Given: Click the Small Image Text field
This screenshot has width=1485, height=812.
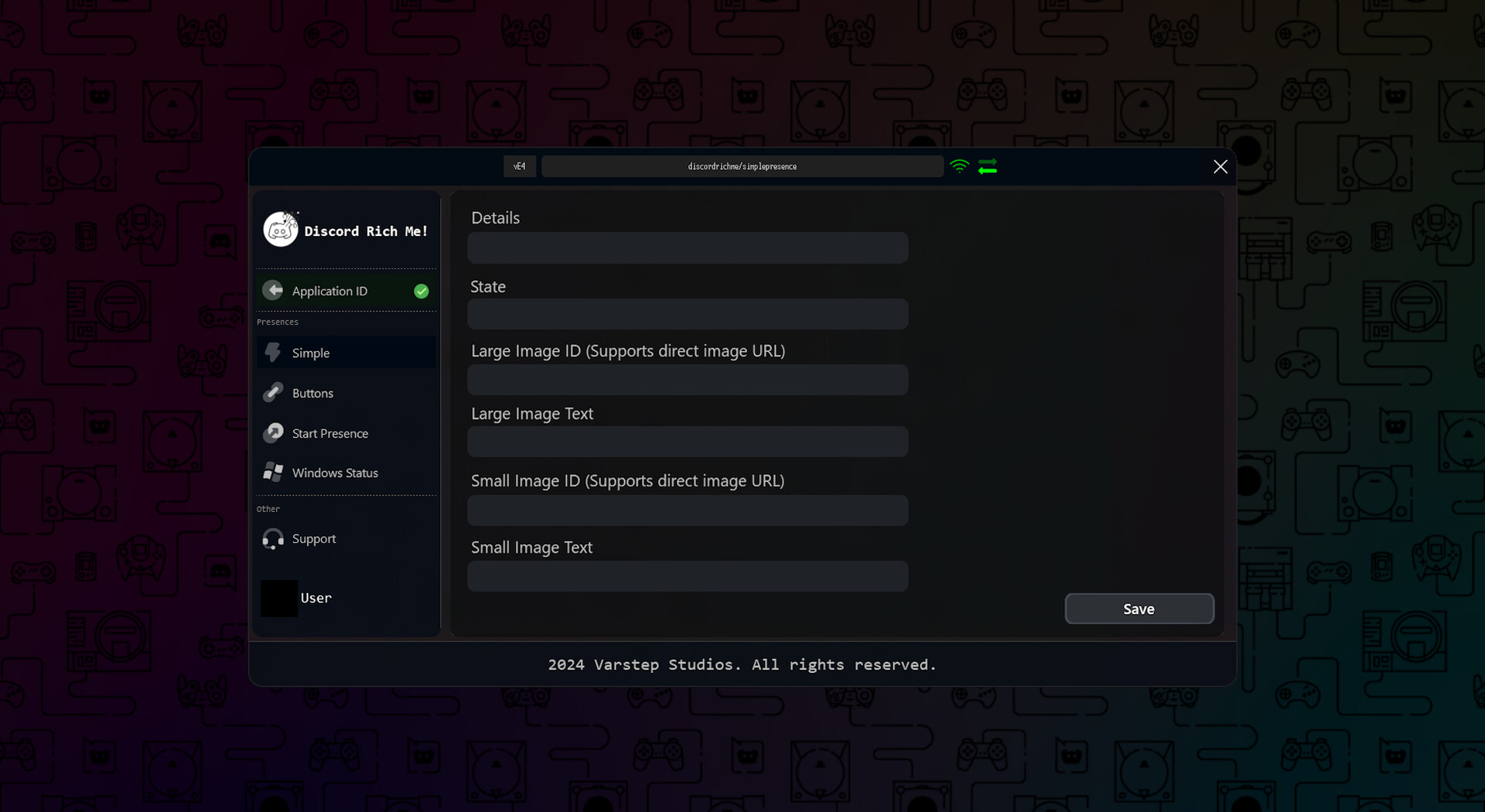Looking at the screenshot, I should (687, 577).
